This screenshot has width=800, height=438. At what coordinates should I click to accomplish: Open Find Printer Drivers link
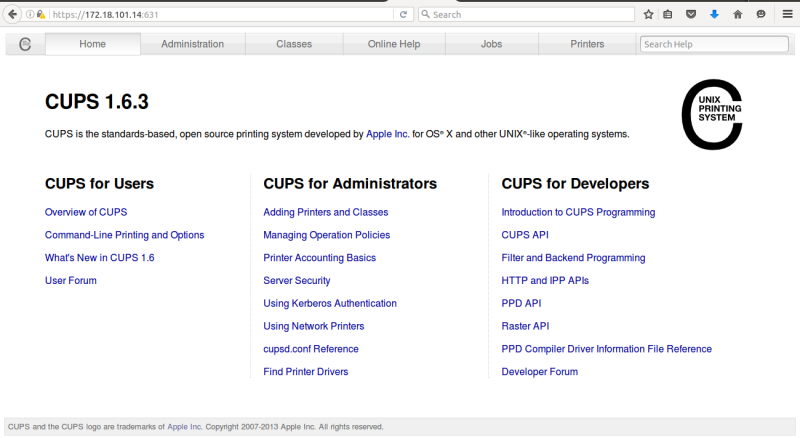(306, 372)
